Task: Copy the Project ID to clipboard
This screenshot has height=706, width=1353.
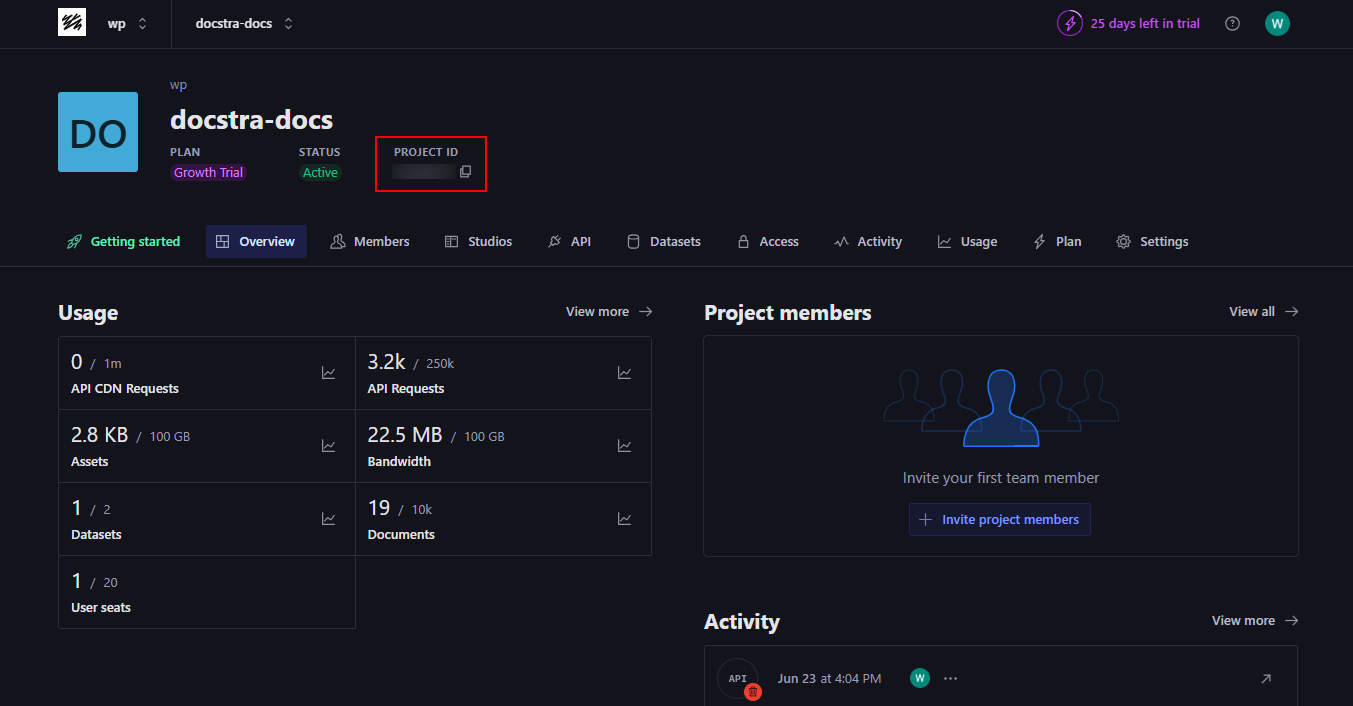Action: (465, 172)
